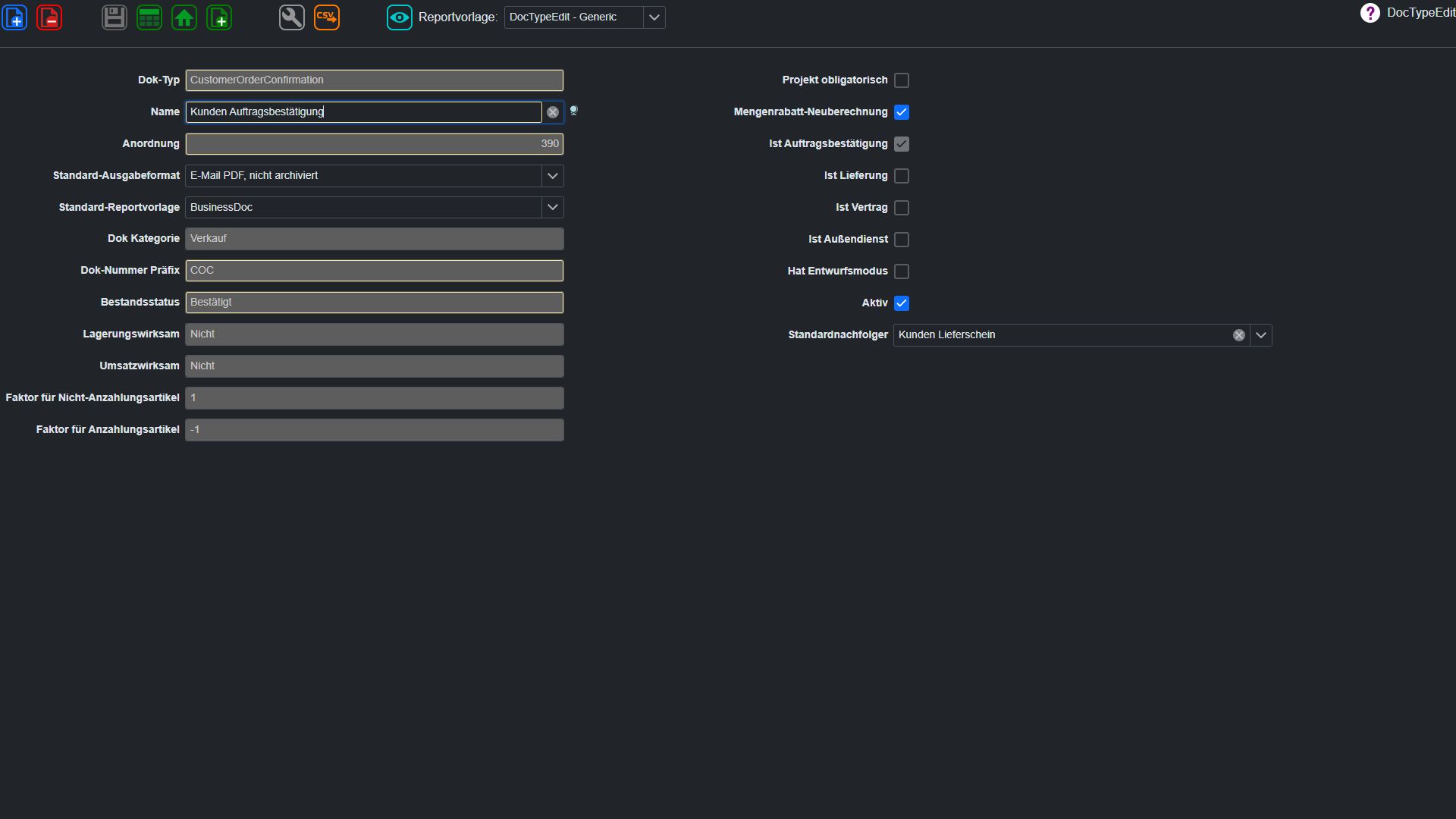
Task: Click the teal eye report preview icon
Action: (400, 17)
